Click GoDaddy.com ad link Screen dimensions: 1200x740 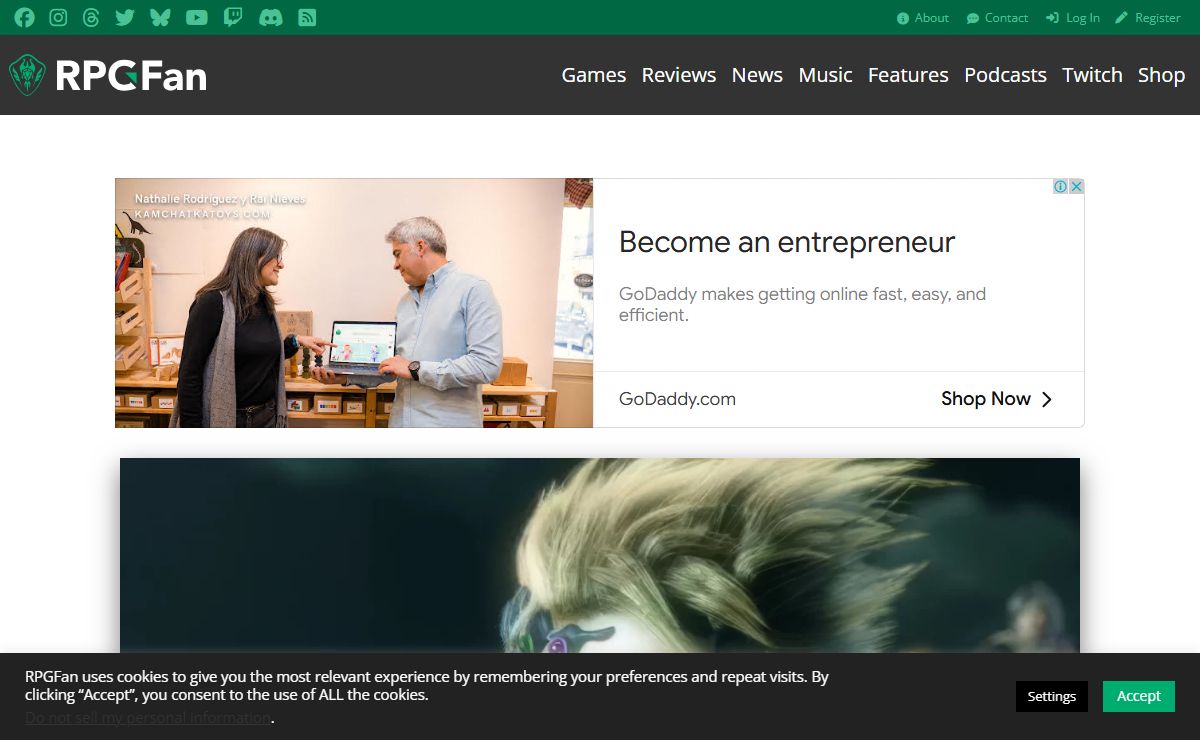click(x=677, y=399)
